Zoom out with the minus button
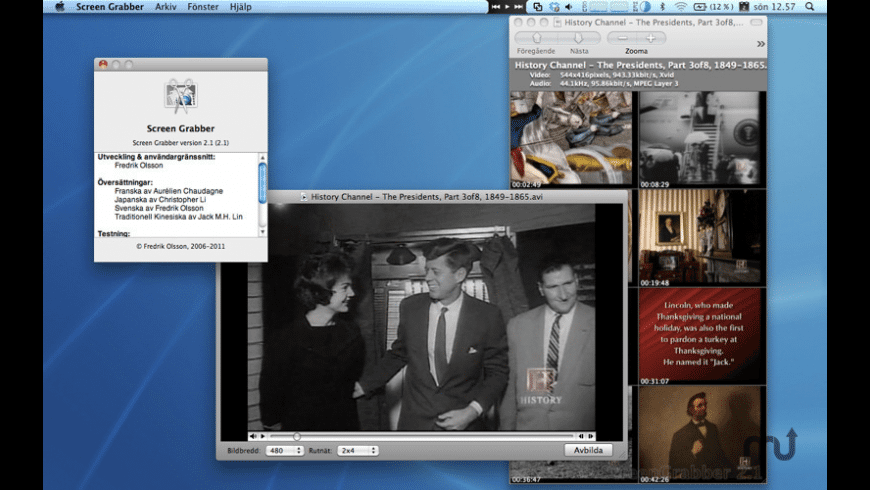Screen dimensions: 870x490 [623, 38]
